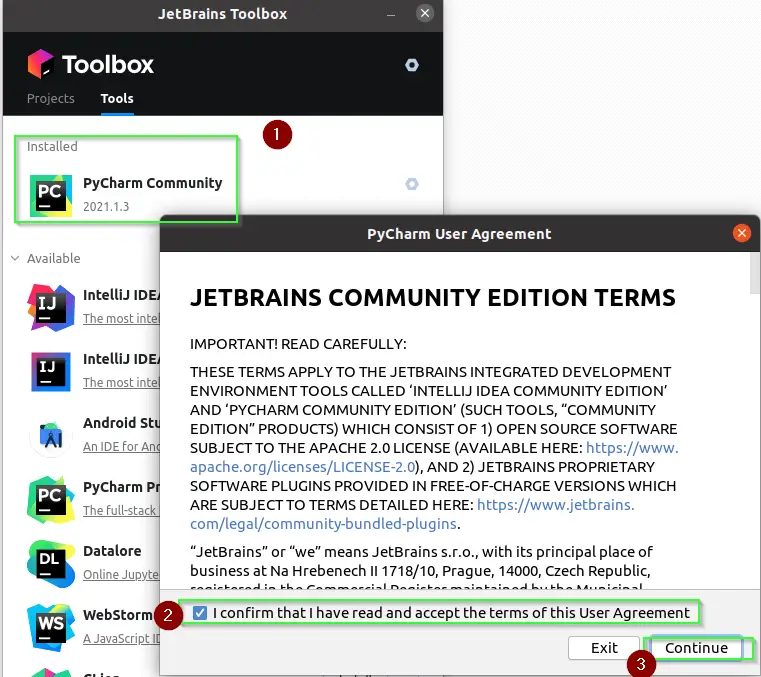
Task: Click the IMPORTANT! READ CAREFULLY line
Action: [298, 344]
